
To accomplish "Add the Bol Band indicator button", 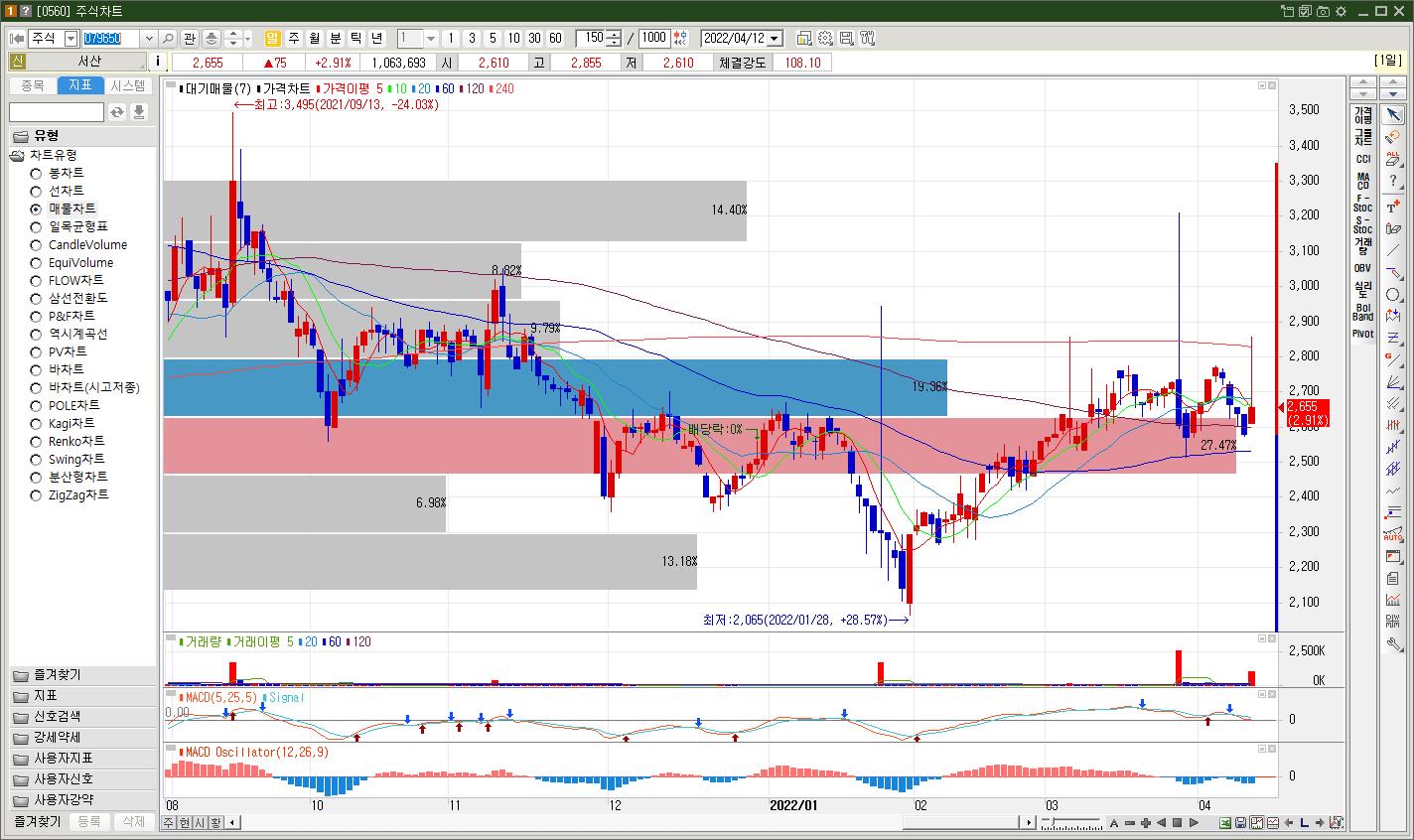I will click(1362, 312).
